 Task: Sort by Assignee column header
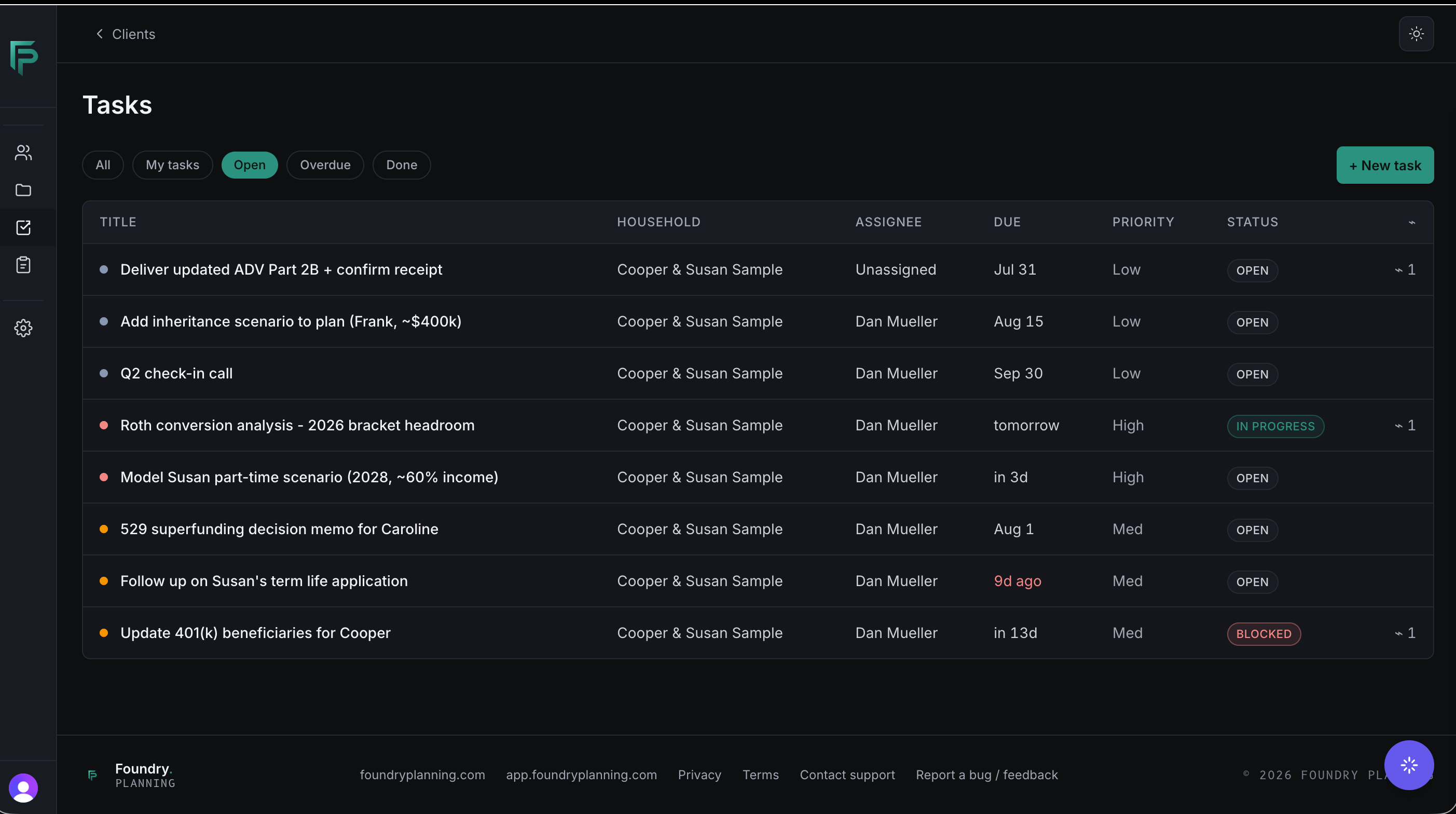[x=888, y=222]
